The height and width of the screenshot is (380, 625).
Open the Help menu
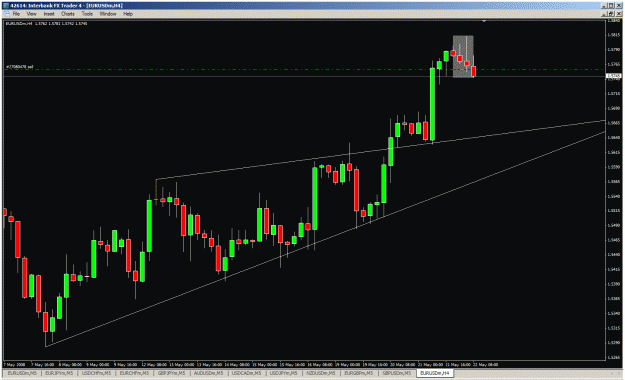click(128, 14)
